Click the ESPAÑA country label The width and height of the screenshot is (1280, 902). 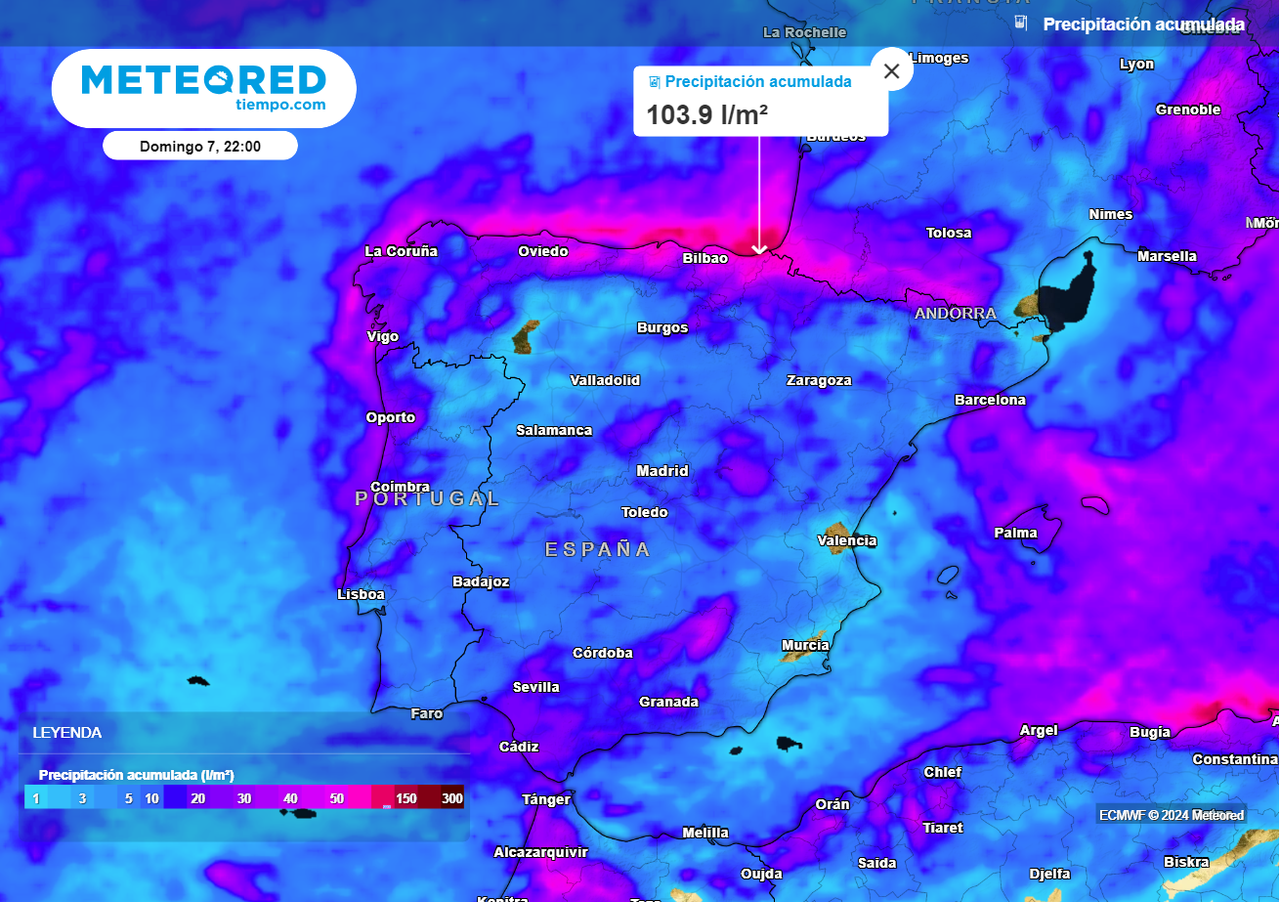pyautogui.click(x=598, y=549)
